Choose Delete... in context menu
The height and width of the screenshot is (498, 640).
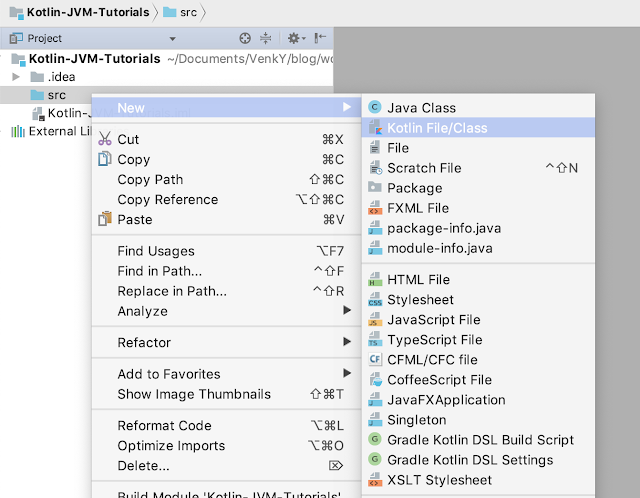[x=227, y=465]
